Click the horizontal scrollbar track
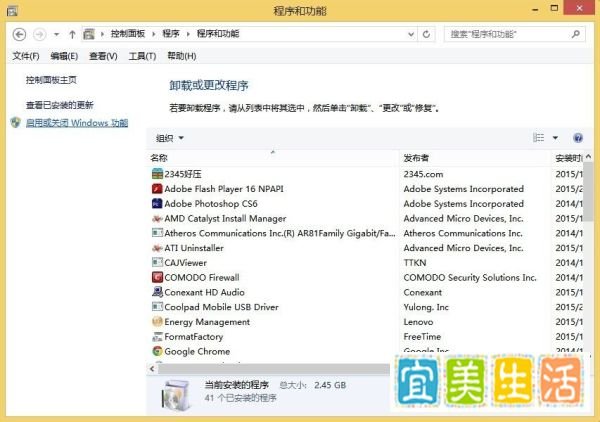600x422 pixels. click(274, 368)
